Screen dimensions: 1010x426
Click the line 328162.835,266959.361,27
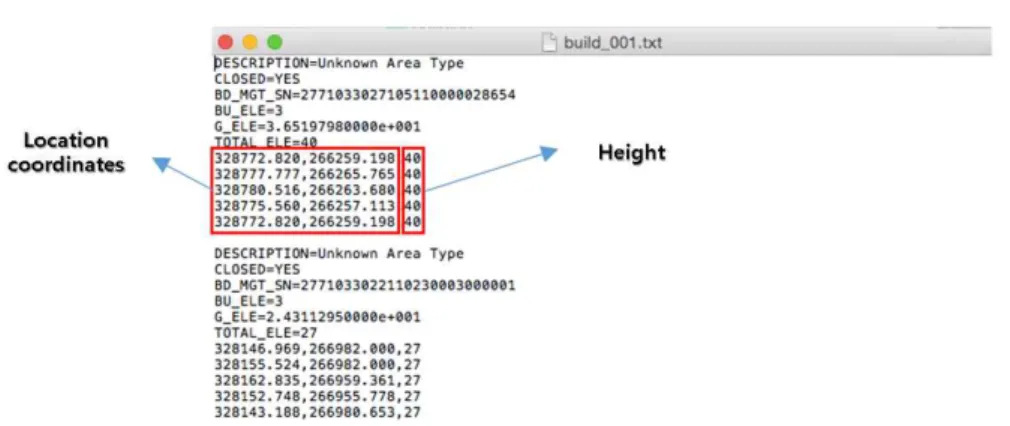click(317, 380)
